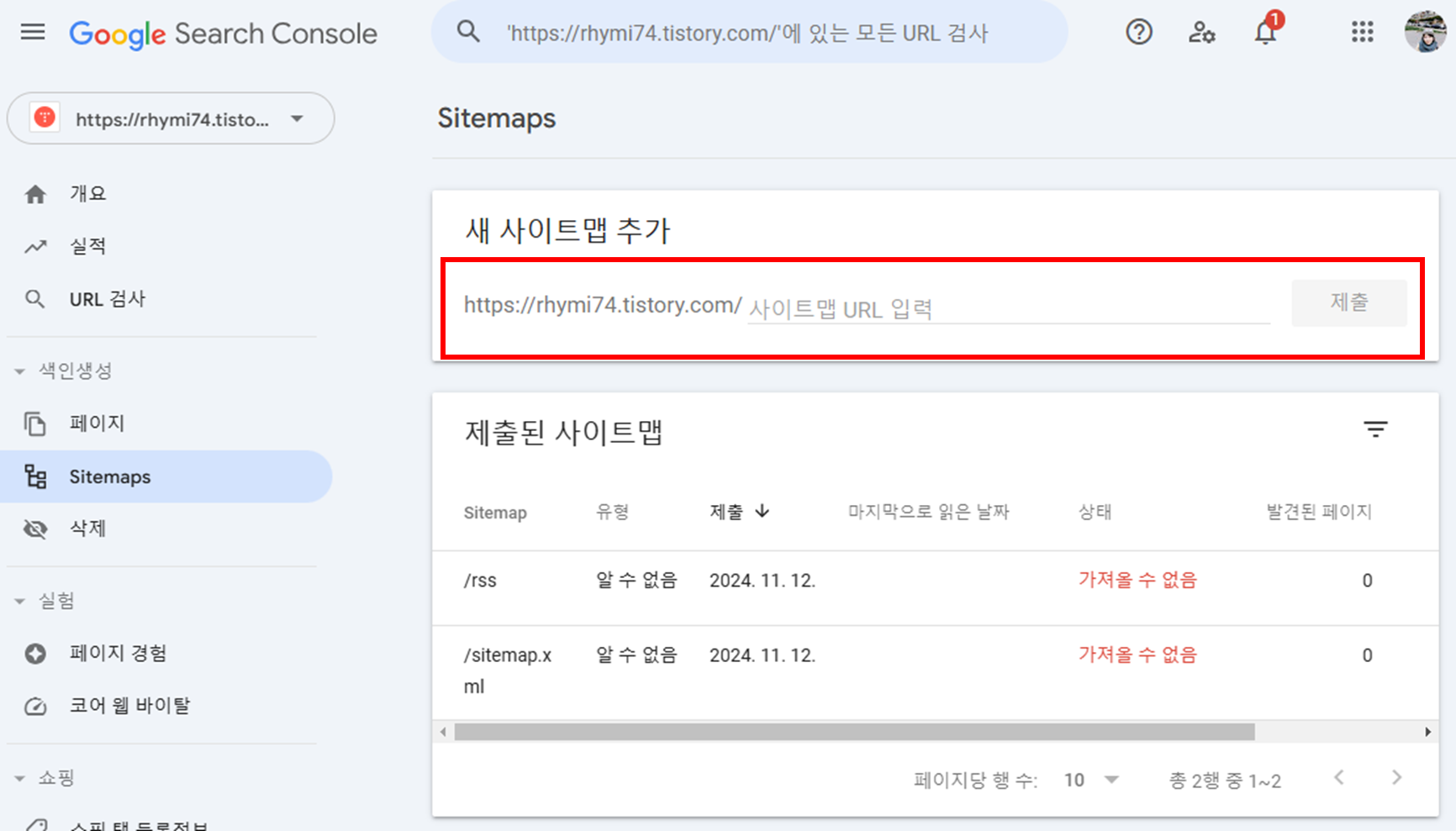Click the 유형 column header
Image resolution: width=1456 pixels, height=831 pixels.
point(612,512)
